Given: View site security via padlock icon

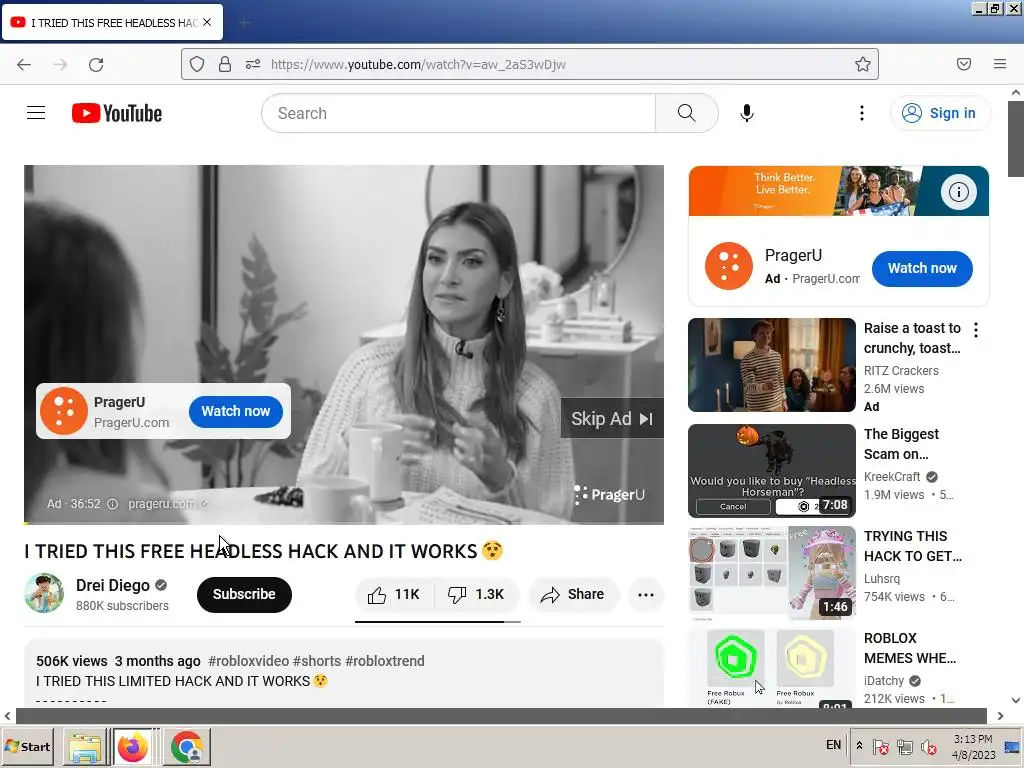Looking at the screenshot, I should (x=225, y=64).
